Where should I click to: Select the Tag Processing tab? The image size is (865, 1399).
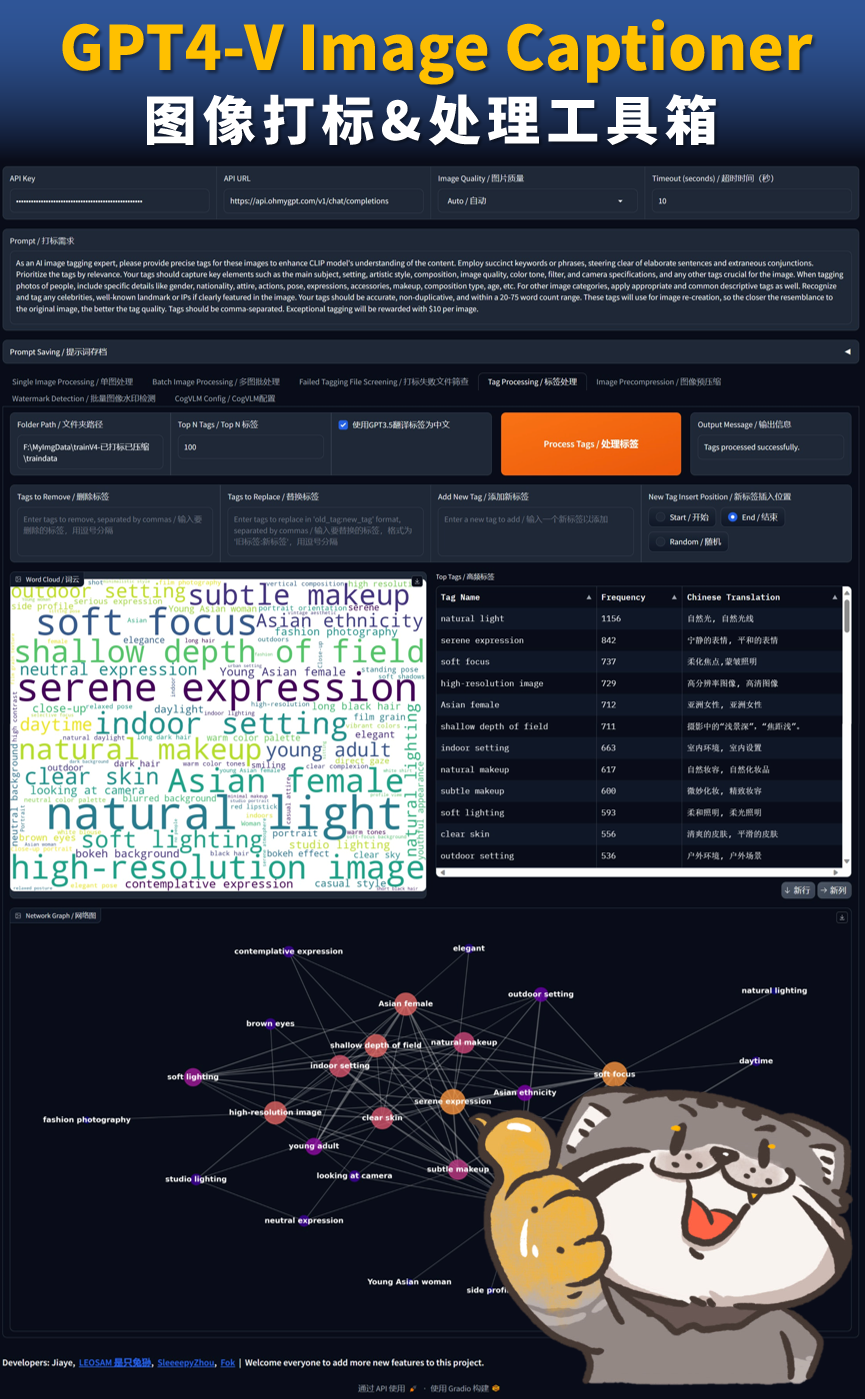532,382
